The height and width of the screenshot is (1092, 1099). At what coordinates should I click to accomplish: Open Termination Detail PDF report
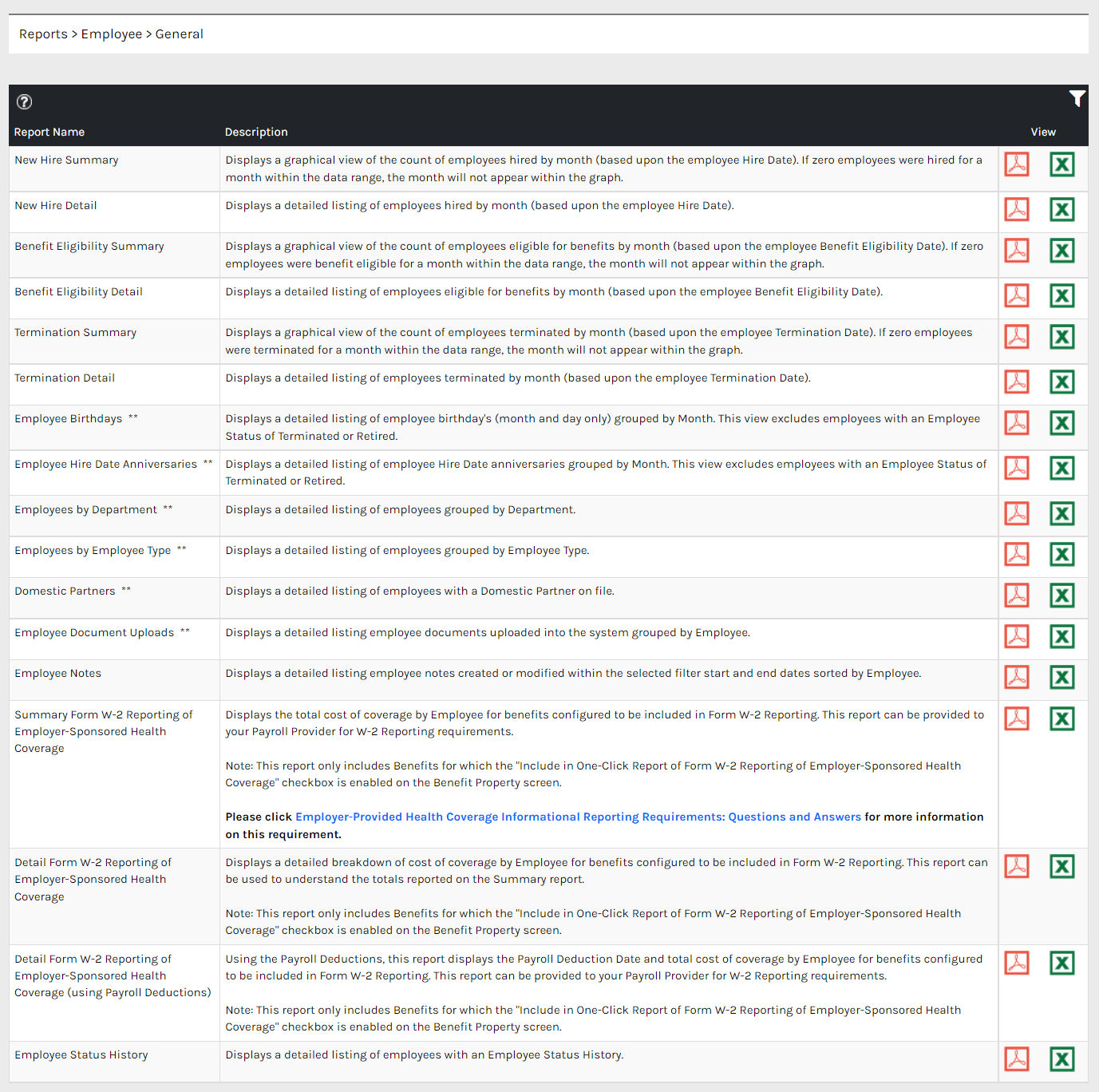tap(1016, 382)
